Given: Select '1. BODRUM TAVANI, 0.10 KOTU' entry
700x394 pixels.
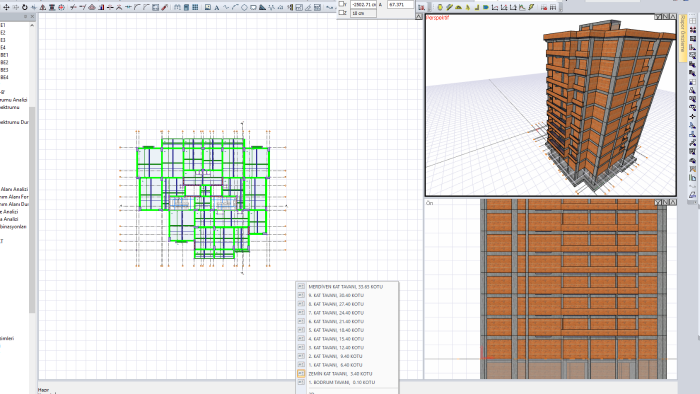Looking at the screenshot, I should pyautogui.click(x=342, y=382).
